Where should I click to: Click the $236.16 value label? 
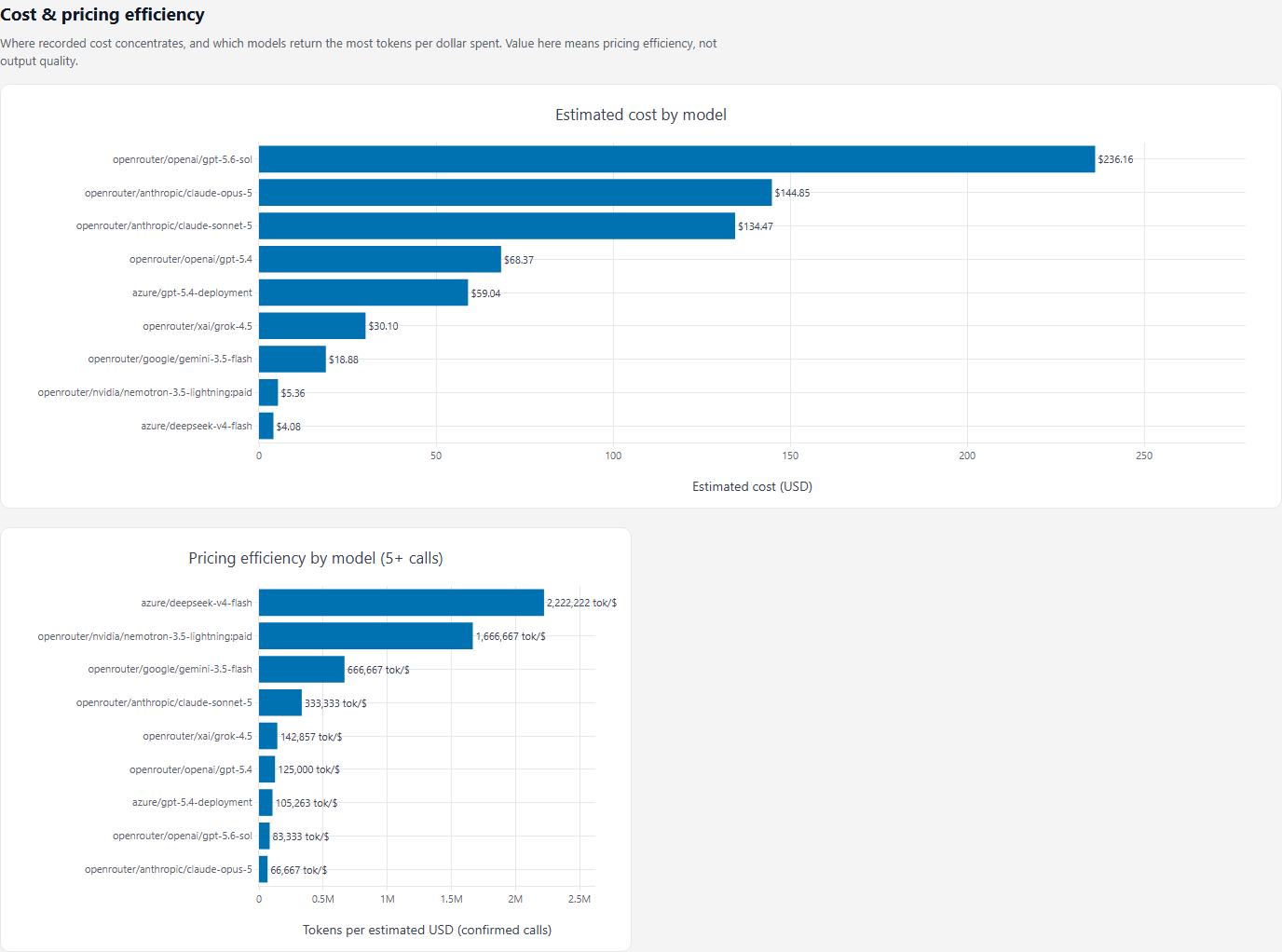pos(1115,159)
